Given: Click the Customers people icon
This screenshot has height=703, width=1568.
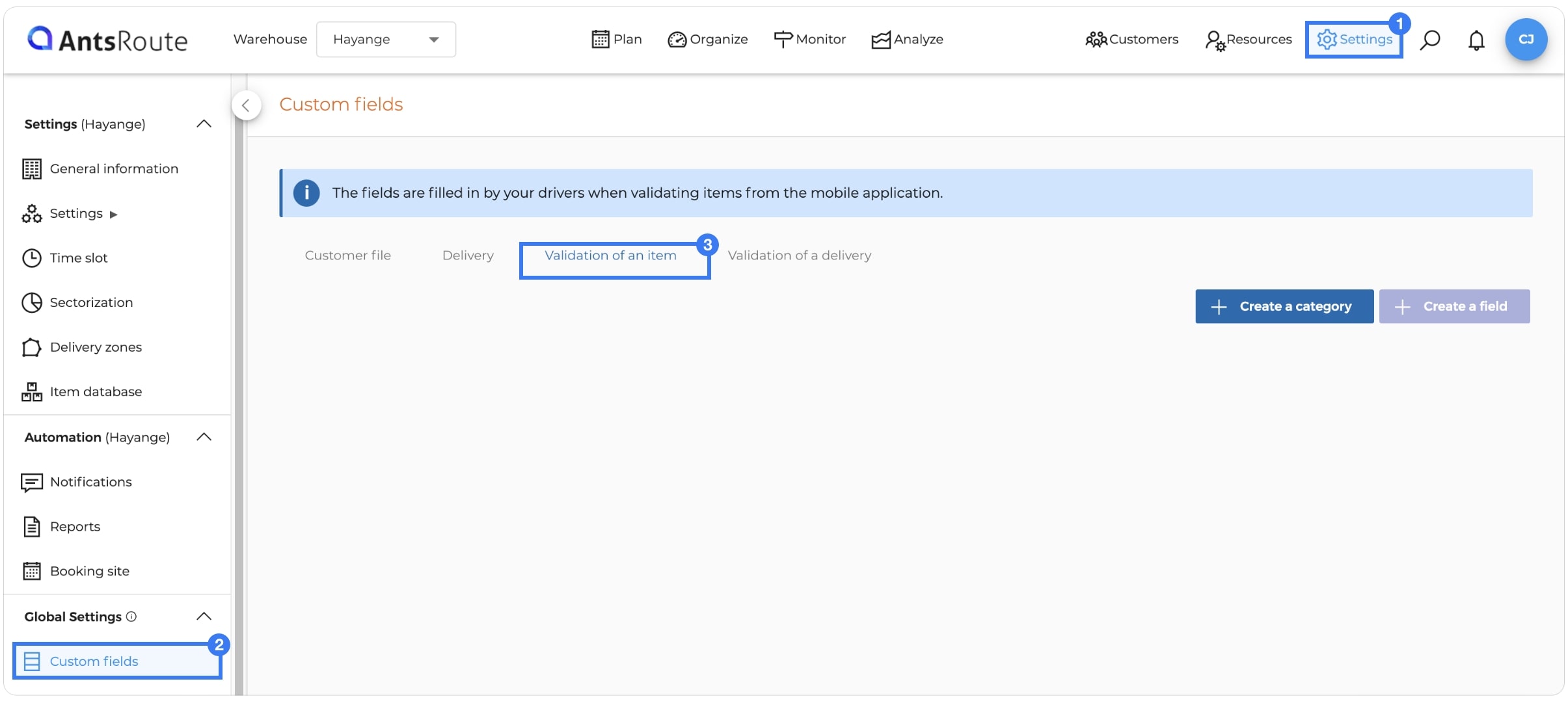Looking at the screenshot, I should click(1096, 40).
